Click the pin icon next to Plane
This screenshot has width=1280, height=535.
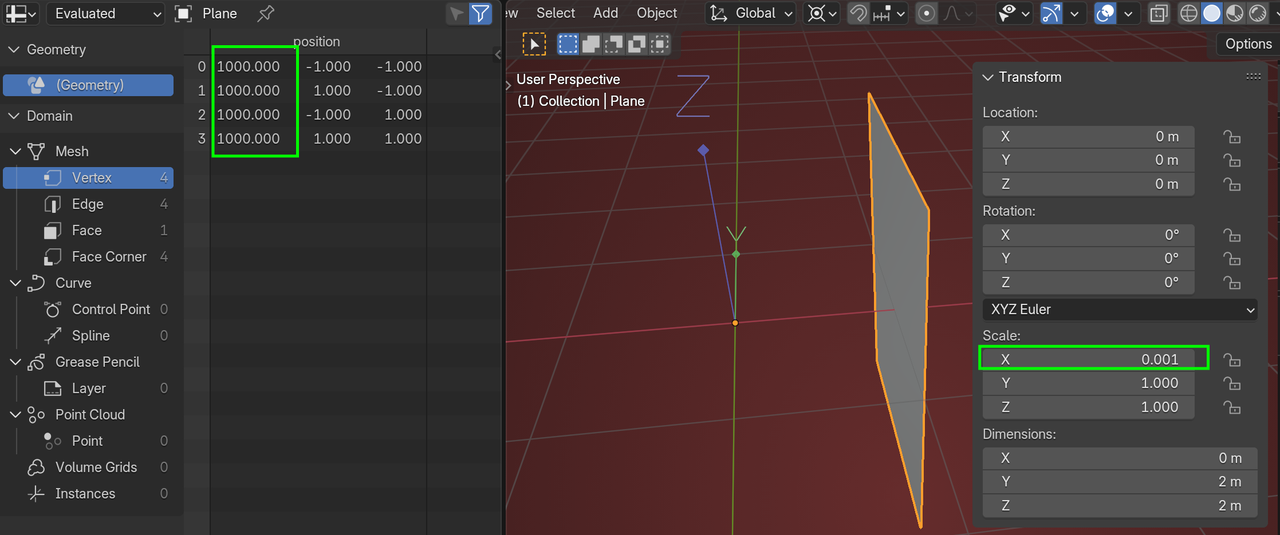(265, 14)
